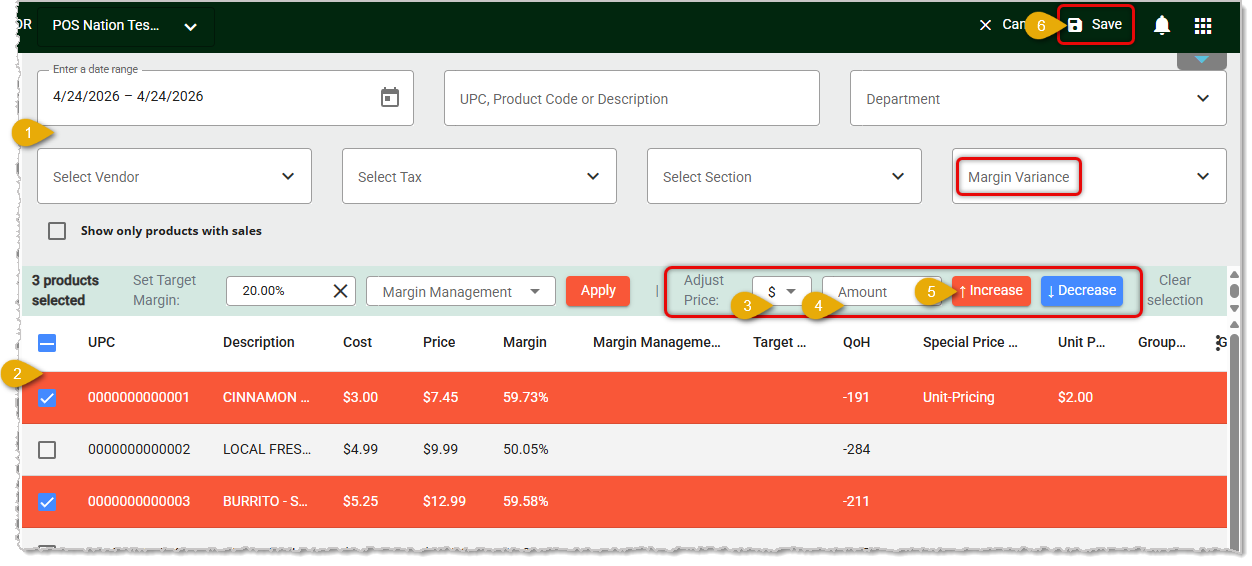The height and width of the screenshot is (566, 1252).
Task: Toggle Show only products with sales
Action: coord(59,231)
